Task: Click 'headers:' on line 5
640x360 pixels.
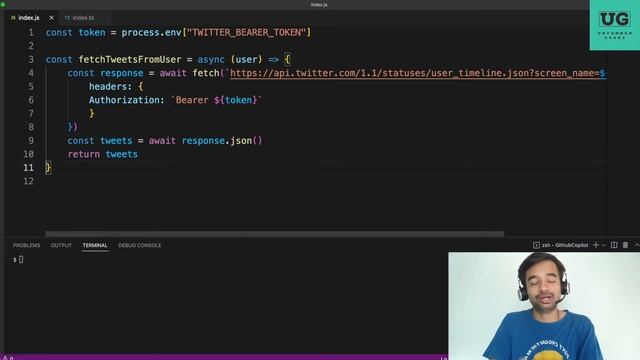Action: (x=111, y=87)
